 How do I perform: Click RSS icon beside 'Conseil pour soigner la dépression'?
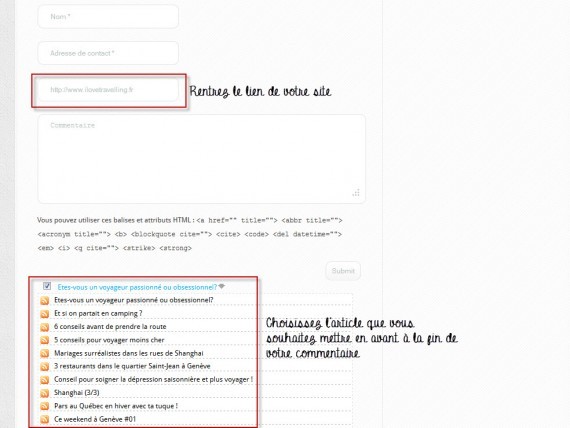pyautogui.click(x=45, y=380)
